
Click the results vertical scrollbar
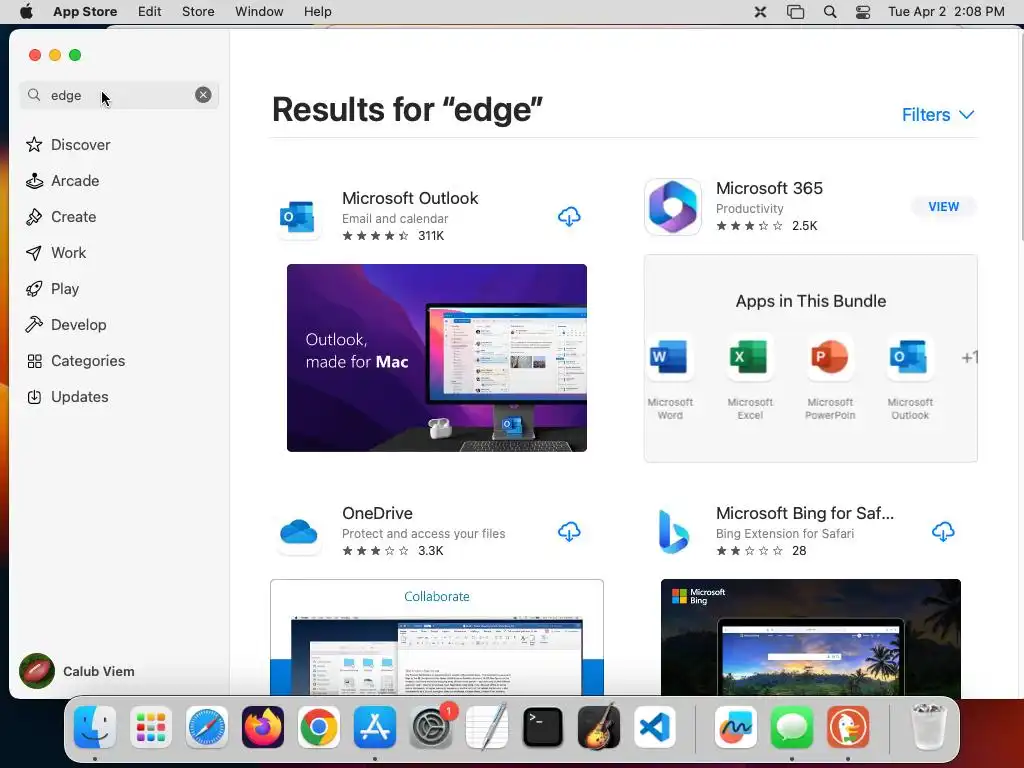click(1020, 137)
